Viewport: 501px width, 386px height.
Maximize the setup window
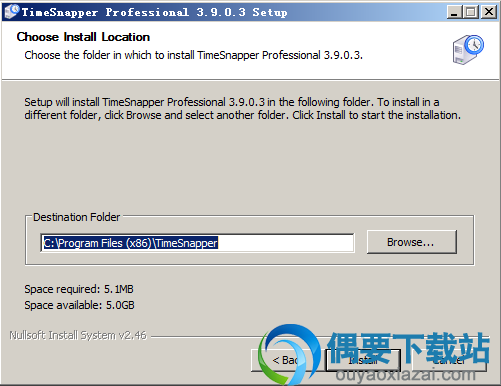tap(470, 12)
